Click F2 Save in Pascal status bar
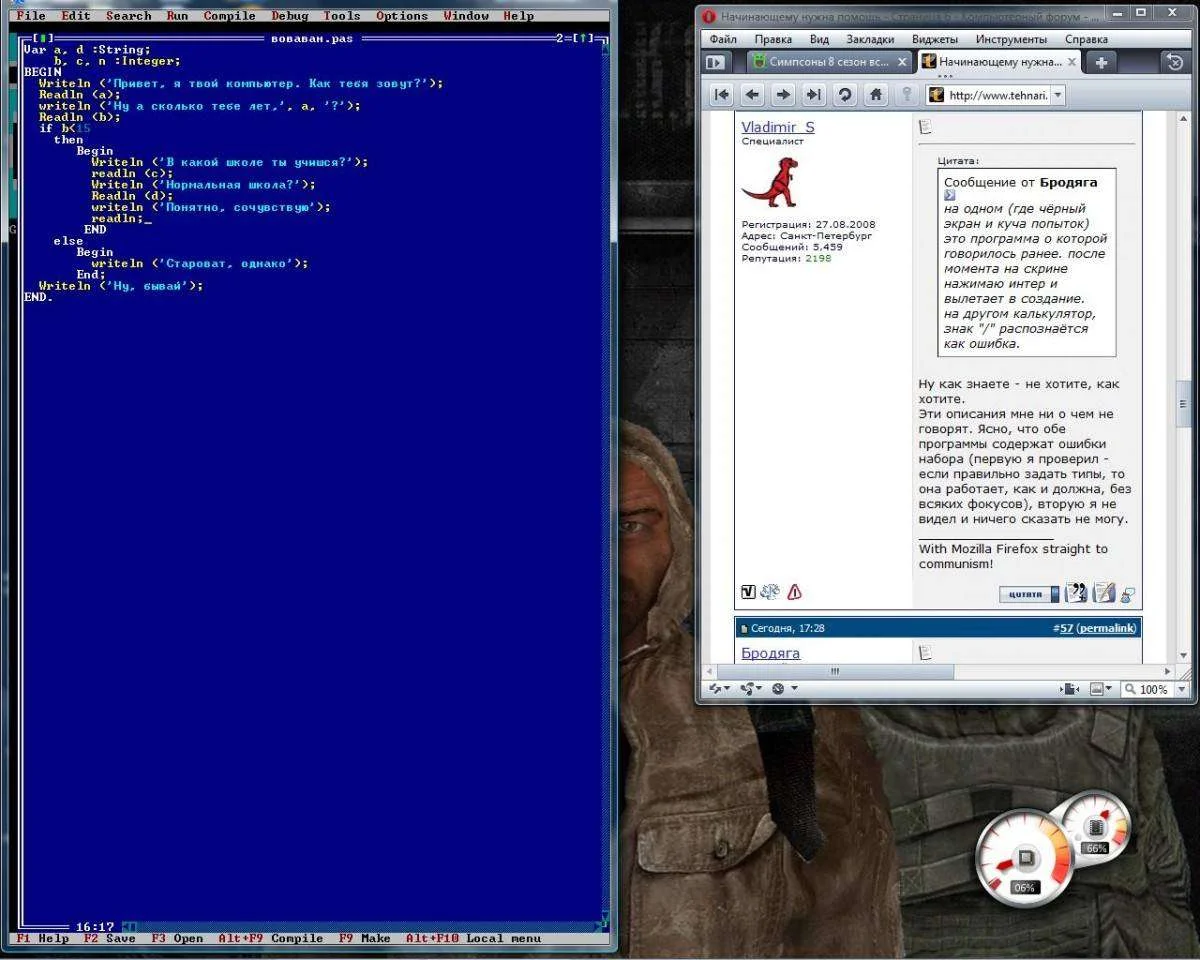This screenshot has width=1200, height=960. (x=109, y=939)
